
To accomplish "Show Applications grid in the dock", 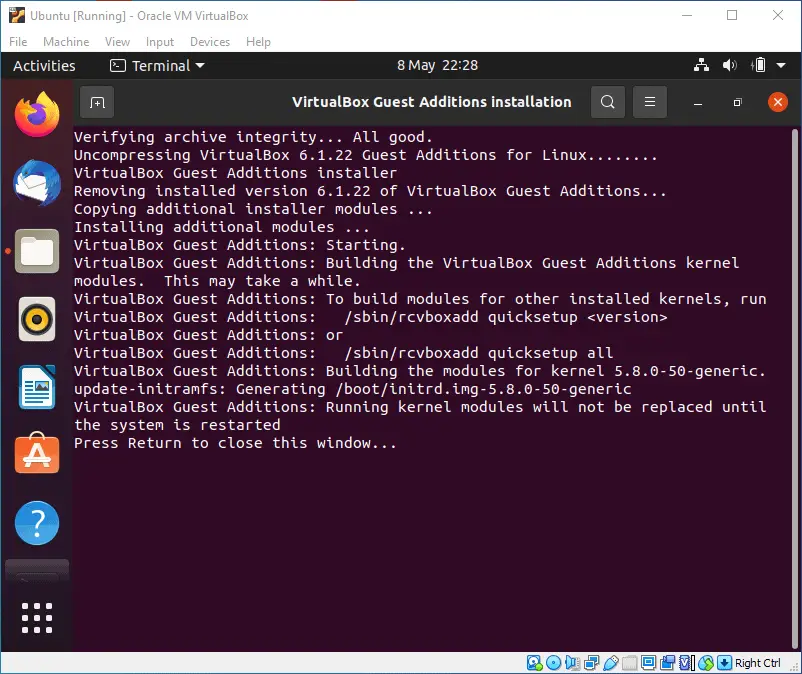I will point(37,618).
